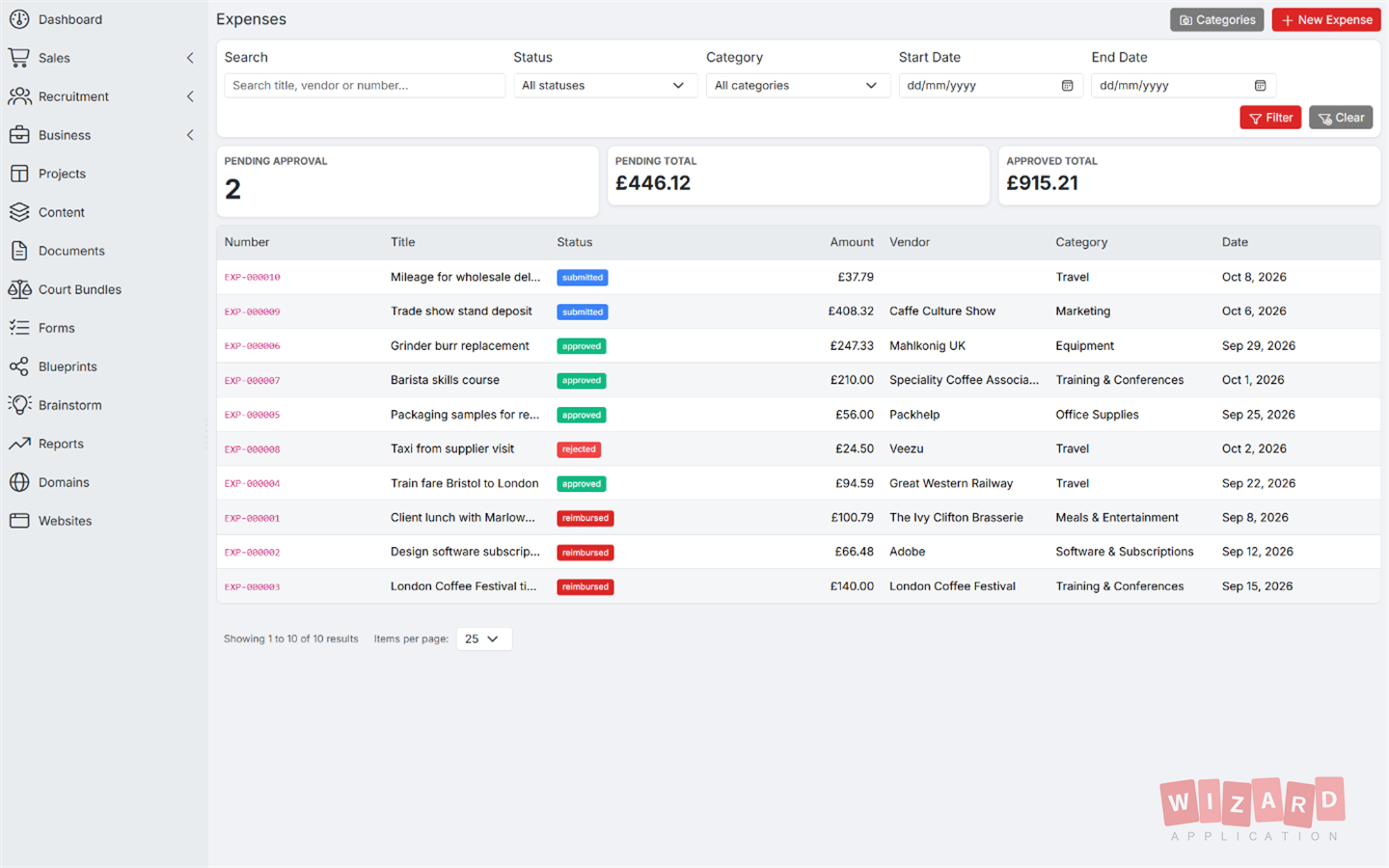Change the items per page dropdown
Viewport: 1389px width, 868px height.
(483, 638)
